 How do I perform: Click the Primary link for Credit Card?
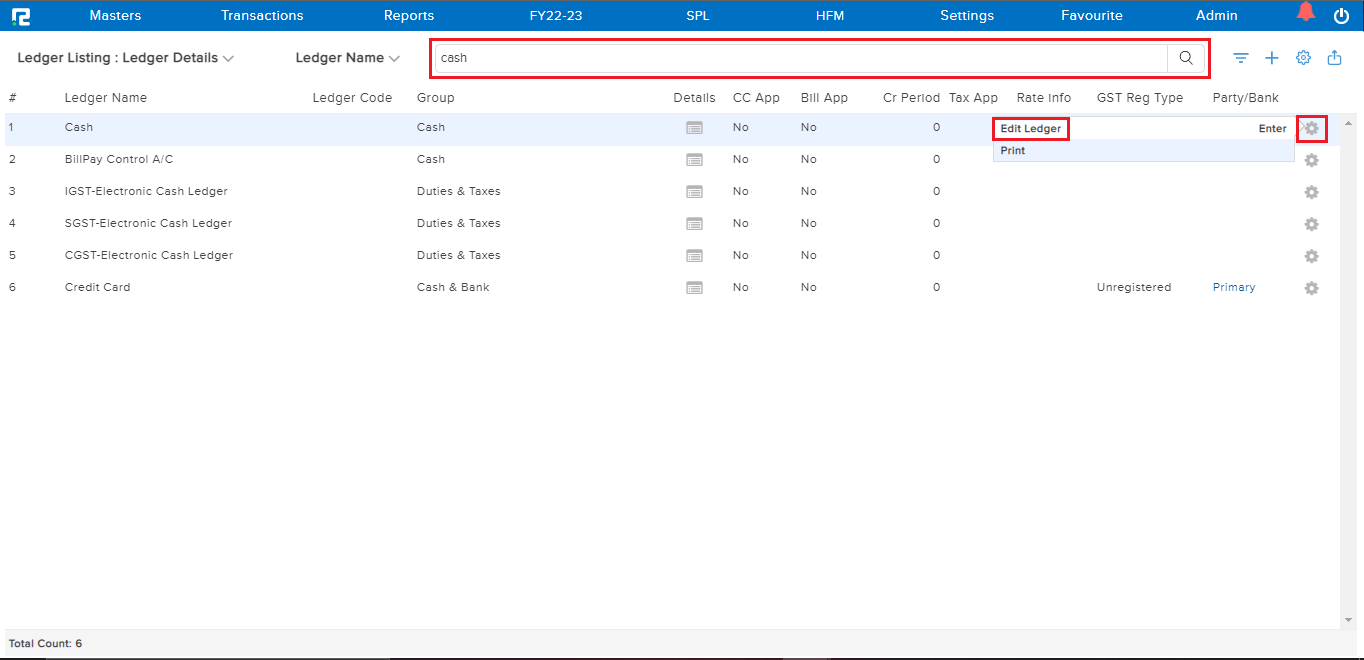click(x=1233, y=287)
